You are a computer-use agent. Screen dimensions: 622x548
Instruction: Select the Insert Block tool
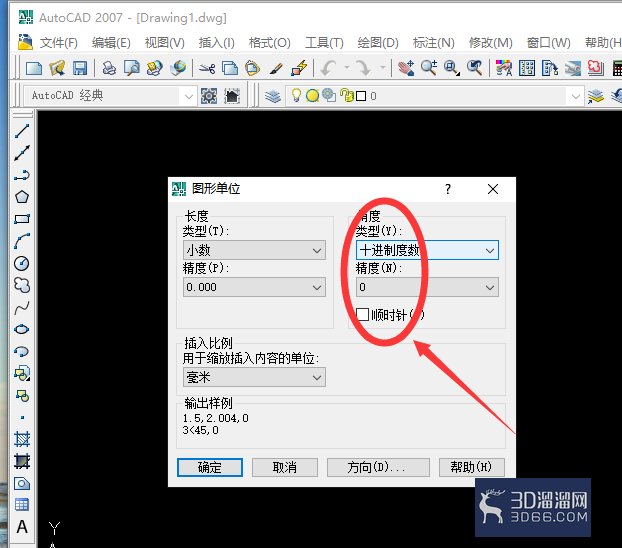tap(22, 373)
